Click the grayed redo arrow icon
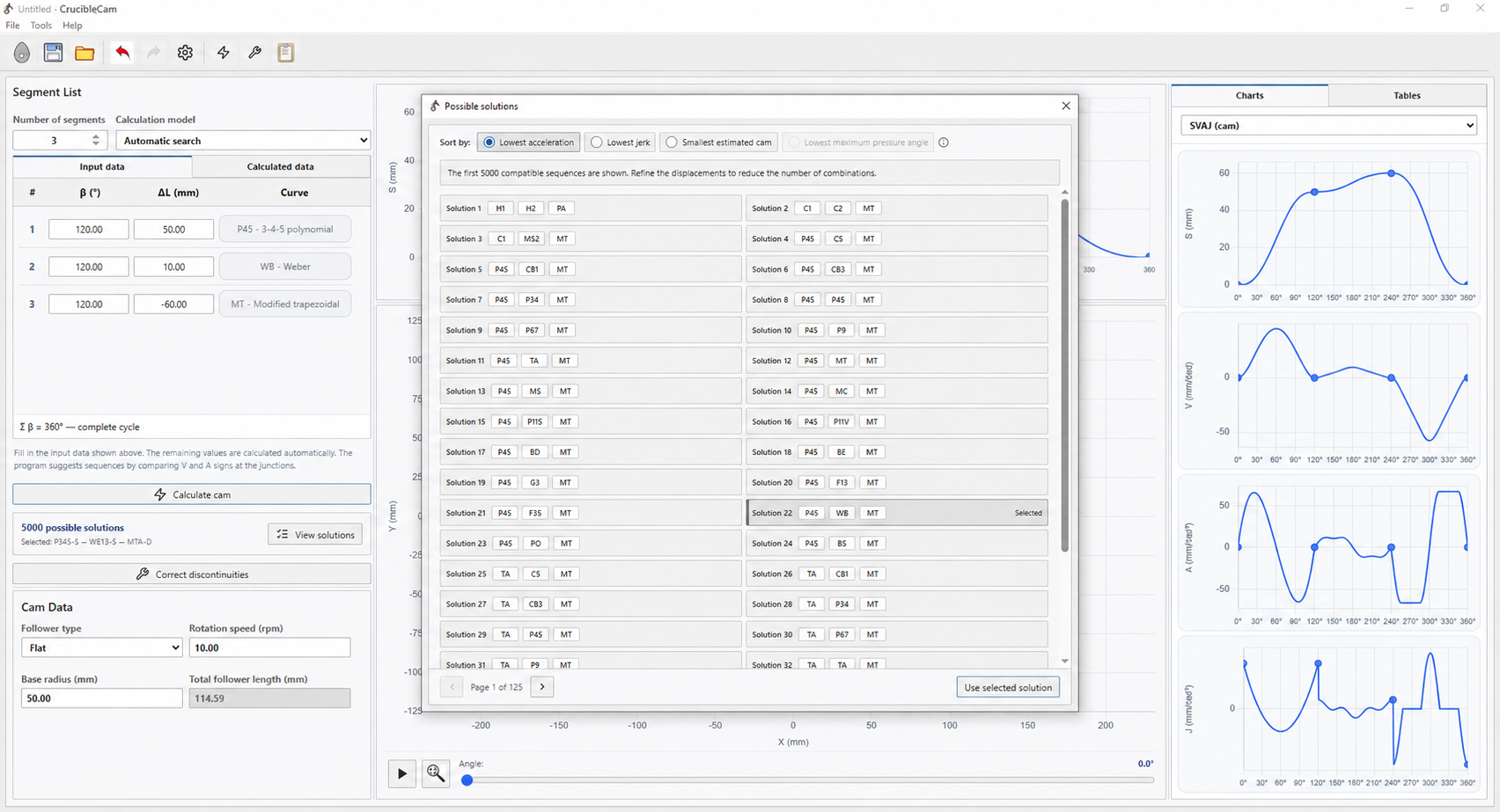Viewport: 1500px width, 812px height. [153, 53]
